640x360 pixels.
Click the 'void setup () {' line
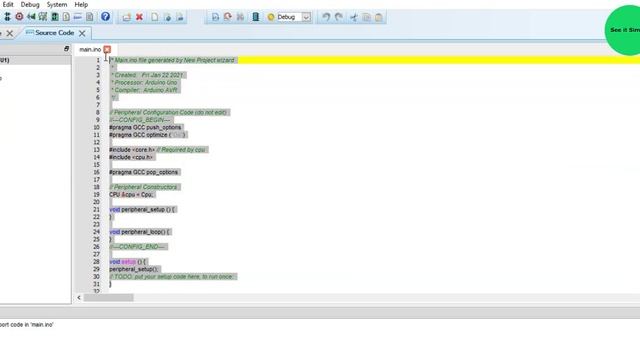click(128, 262)
